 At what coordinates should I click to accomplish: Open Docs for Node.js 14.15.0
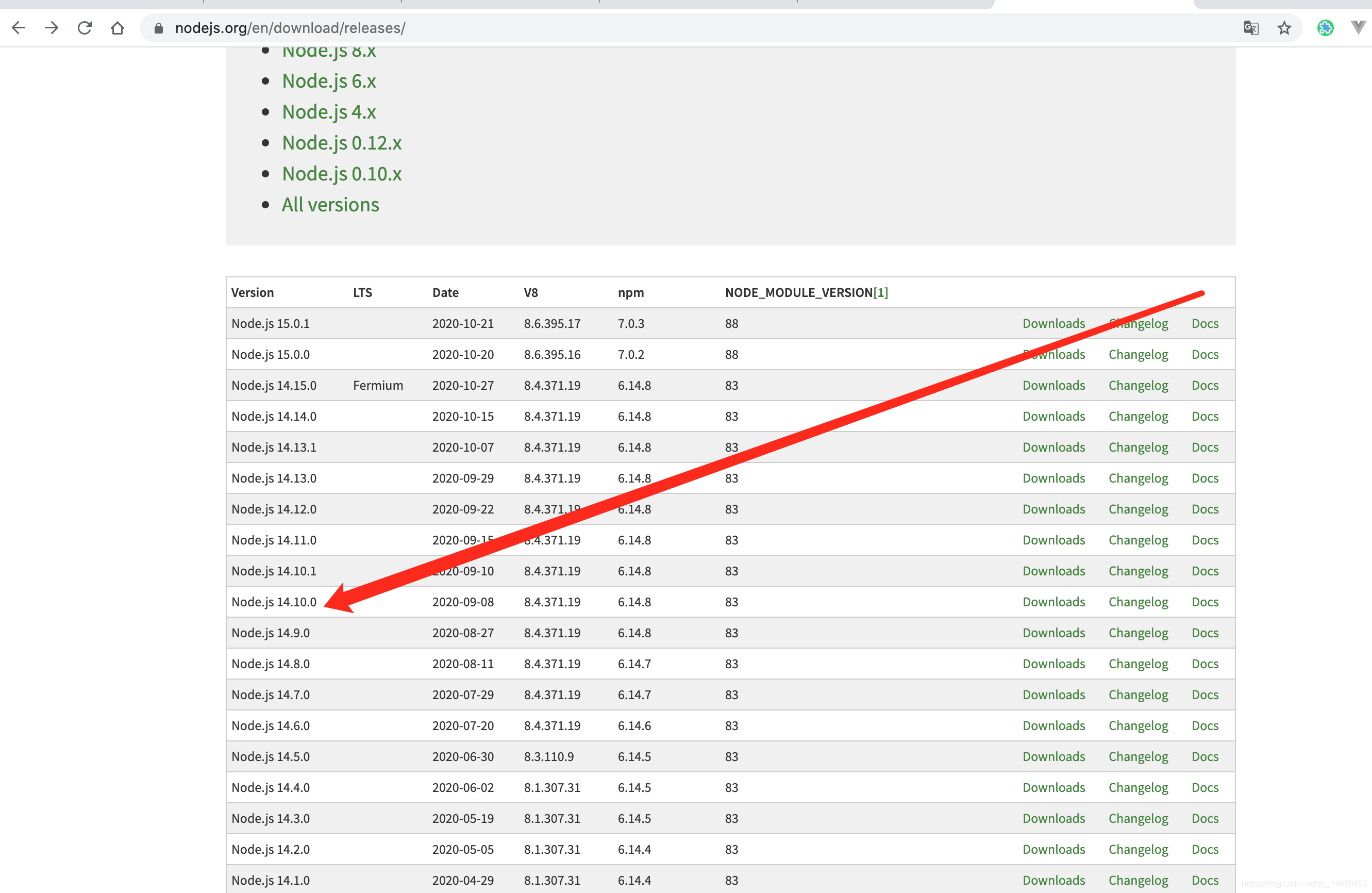1205,386
